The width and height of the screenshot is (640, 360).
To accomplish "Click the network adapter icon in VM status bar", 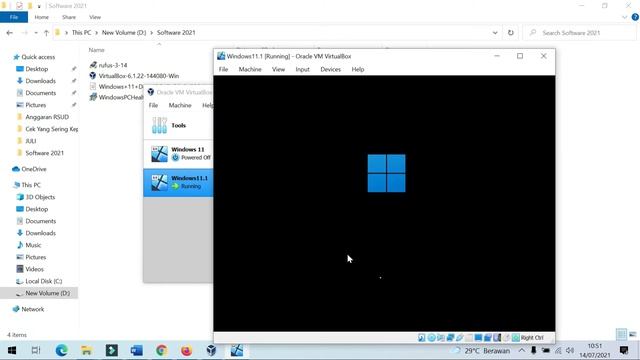I will 451,338.
